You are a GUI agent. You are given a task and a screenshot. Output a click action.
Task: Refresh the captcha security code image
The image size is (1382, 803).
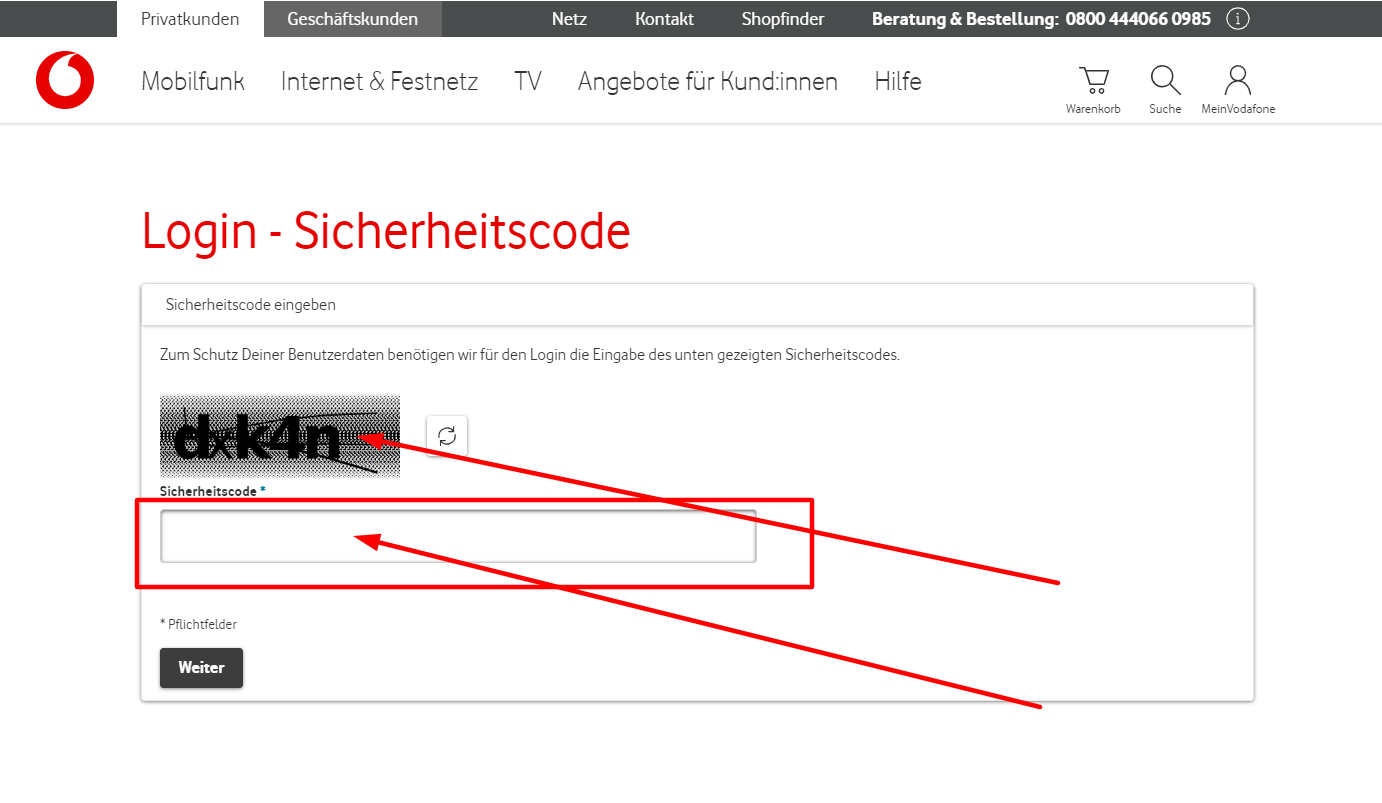coord(447,436)
